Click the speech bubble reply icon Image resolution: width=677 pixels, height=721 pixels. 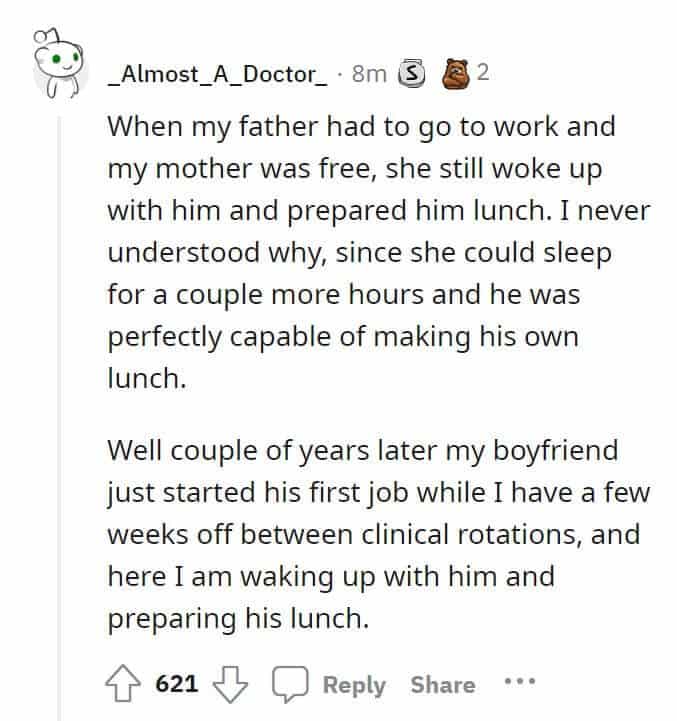(290, 684)
